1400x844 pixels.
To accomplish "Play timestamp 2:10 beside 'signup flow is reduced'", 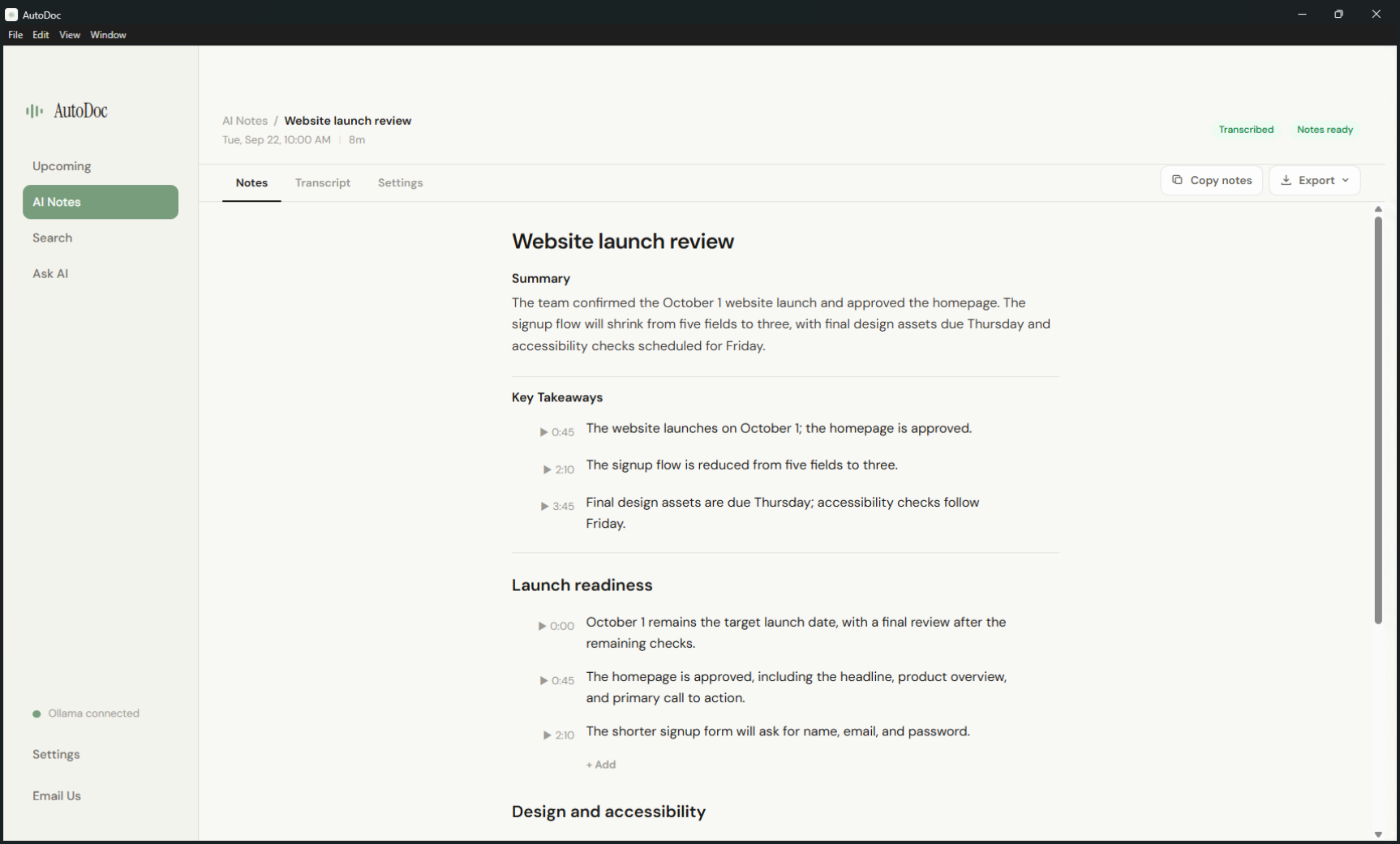I will point(559,469).
